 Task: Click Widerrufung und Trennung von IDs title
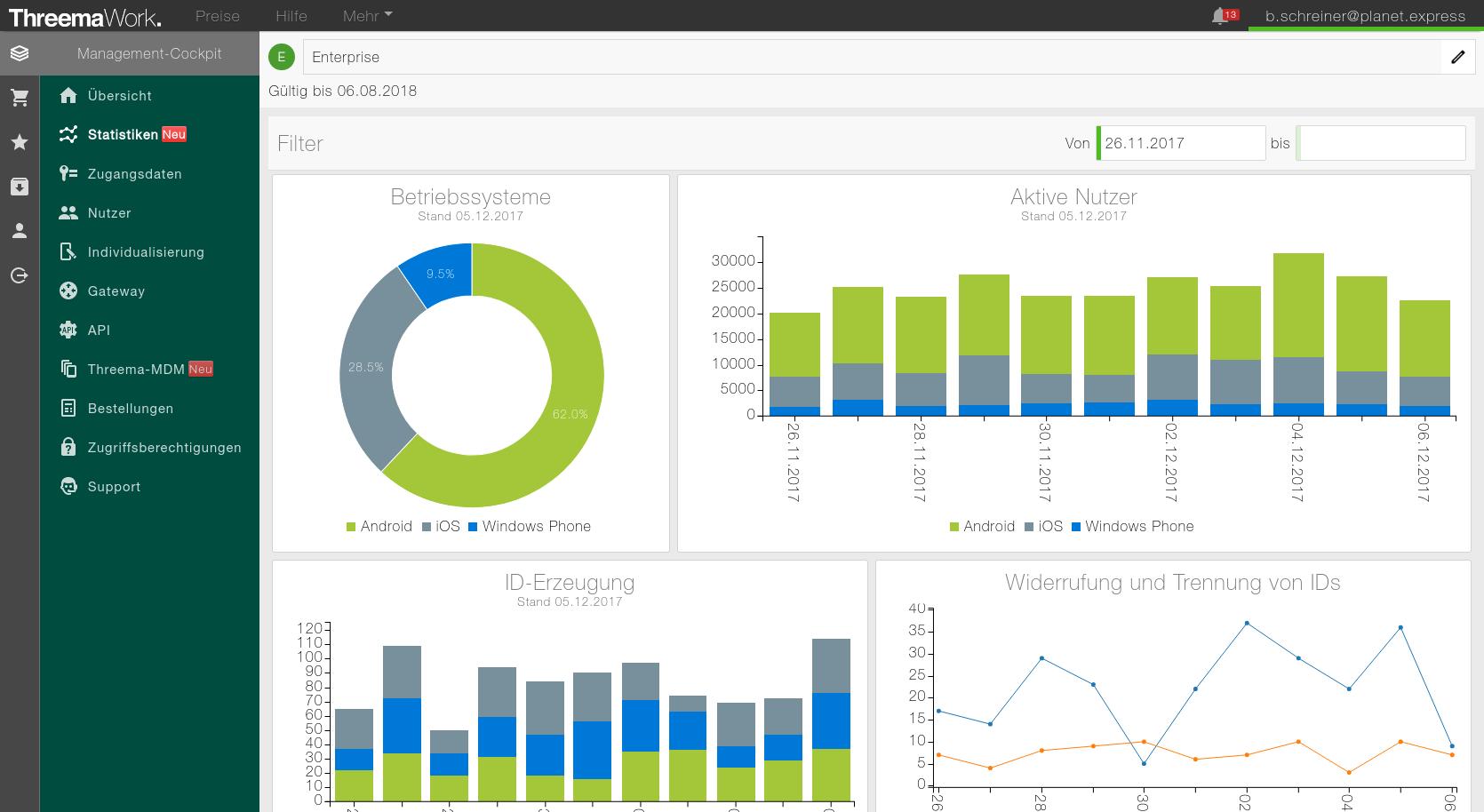click(x=1173, y=582)
